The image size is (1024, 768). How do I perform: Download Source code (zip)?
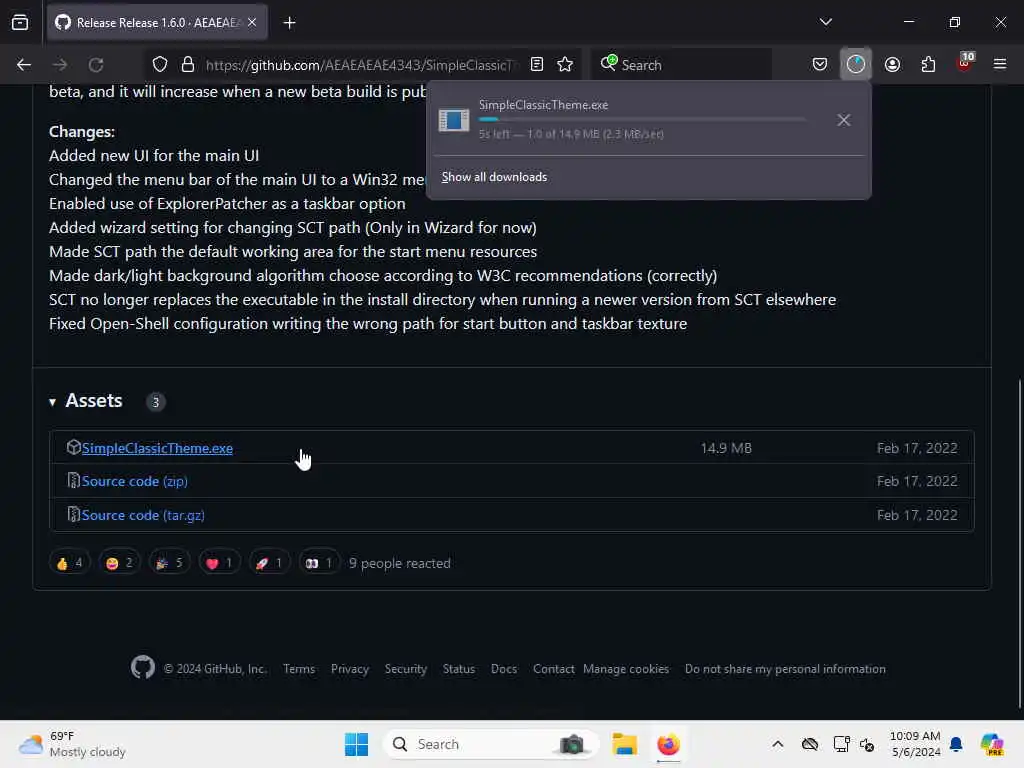(135, 481)
